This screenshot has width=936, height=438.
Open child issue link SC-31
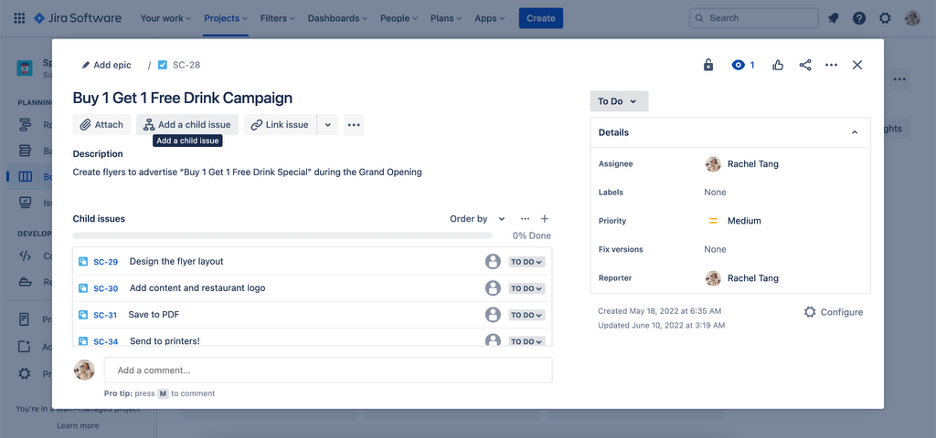[105, 315]
